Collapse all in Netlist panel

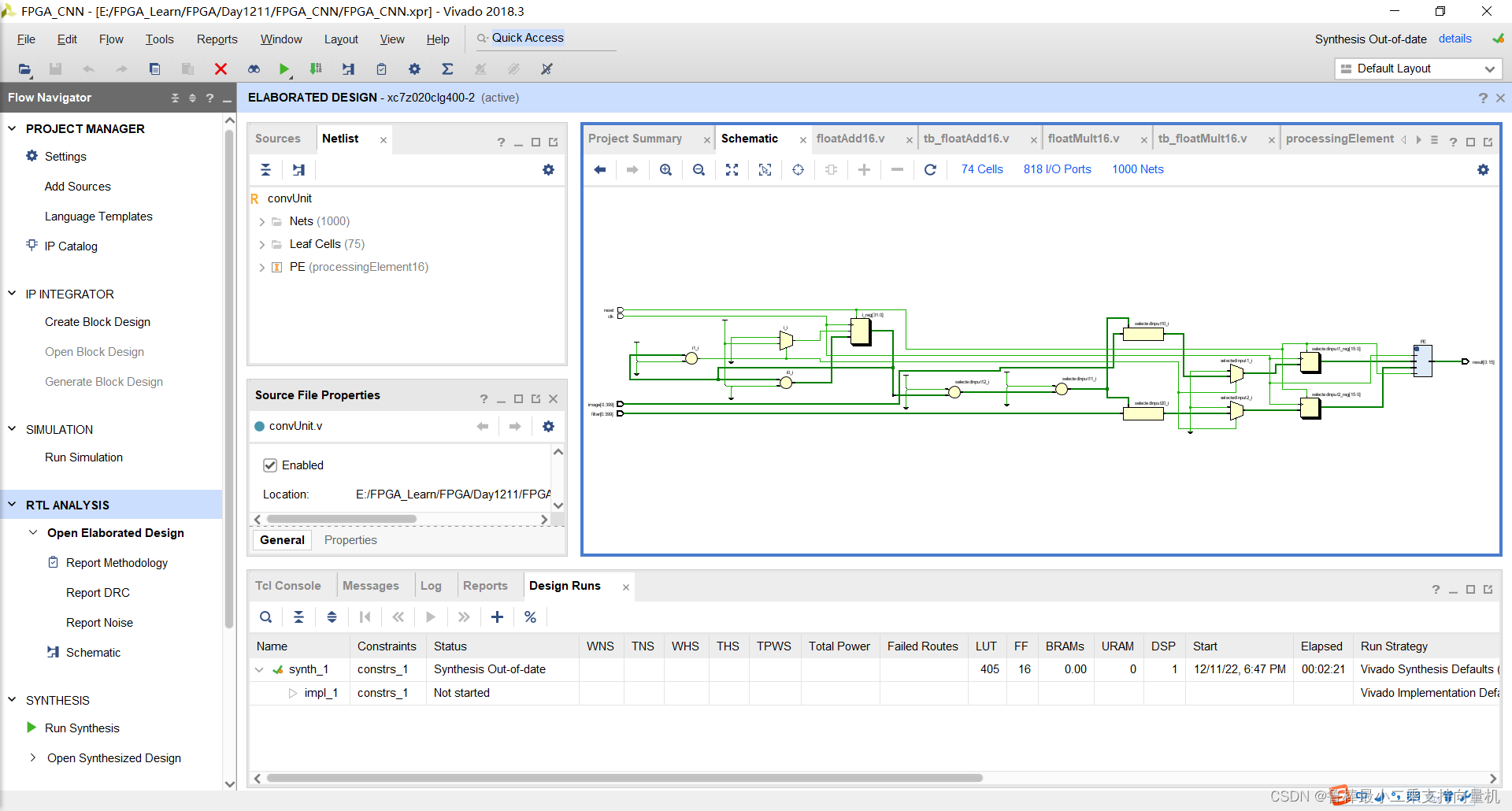point(266,169)
